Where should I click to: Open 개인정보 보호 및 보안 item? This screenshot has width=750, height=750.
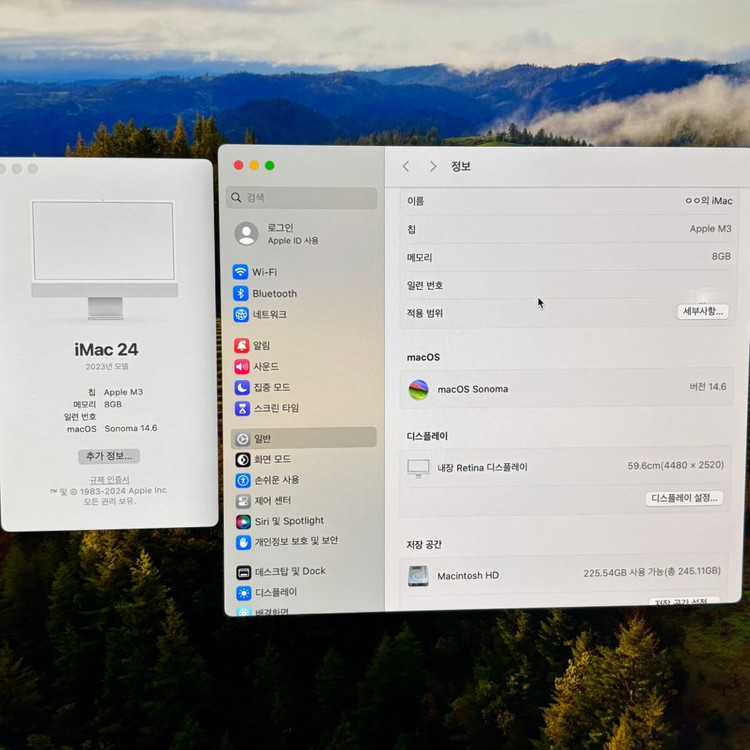[295, 541]
